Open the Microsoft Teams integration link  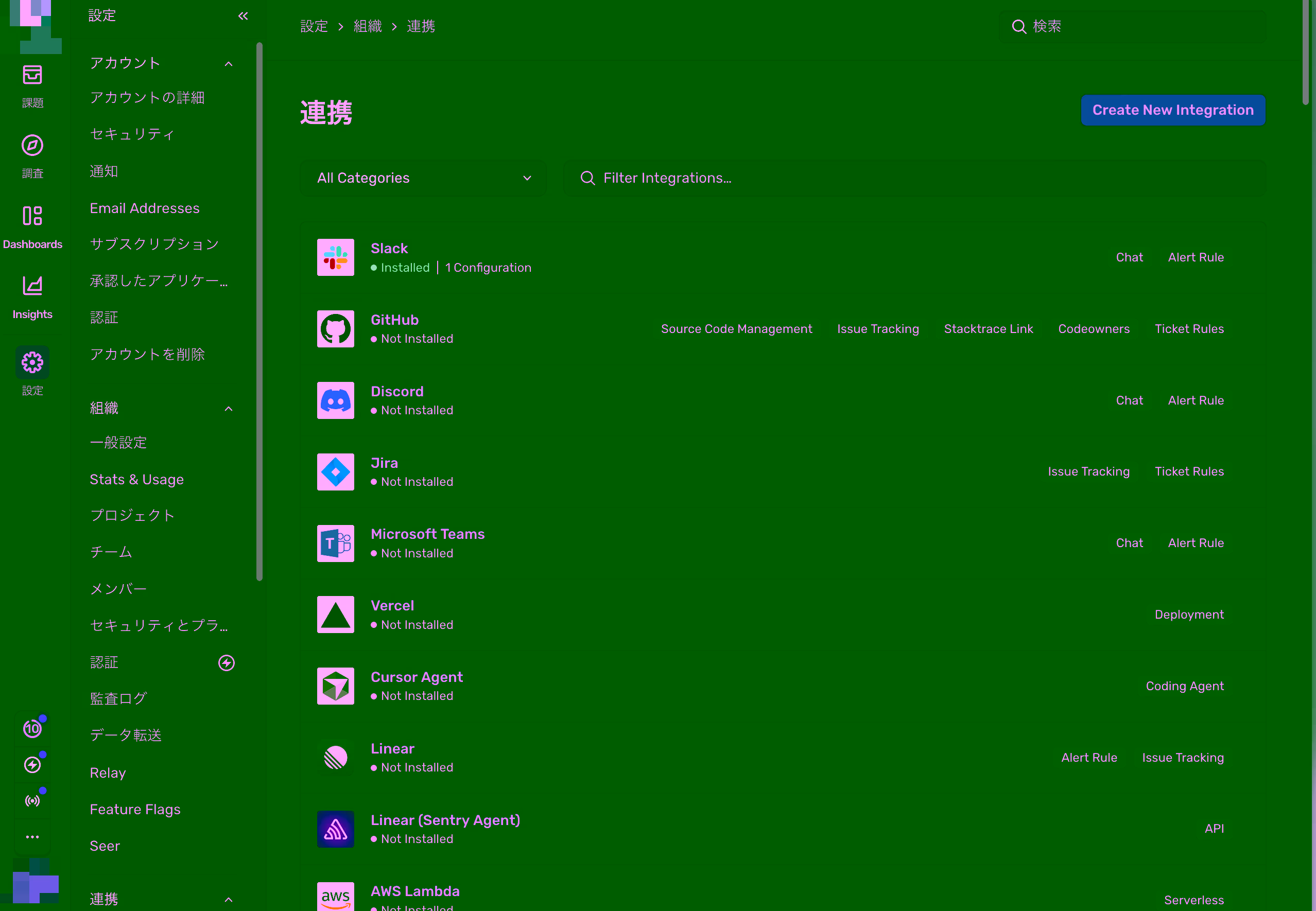coord(427,534)
